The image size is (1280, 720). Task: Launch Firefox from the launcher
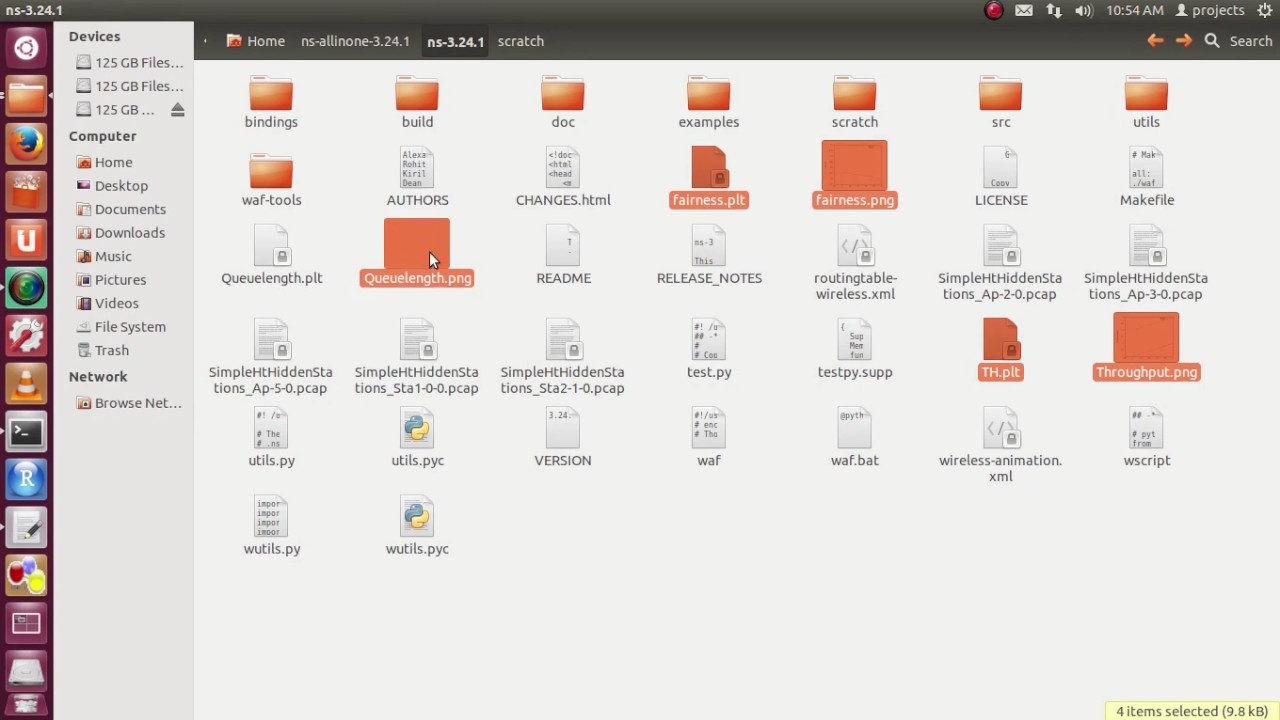[x=26, y=144]
